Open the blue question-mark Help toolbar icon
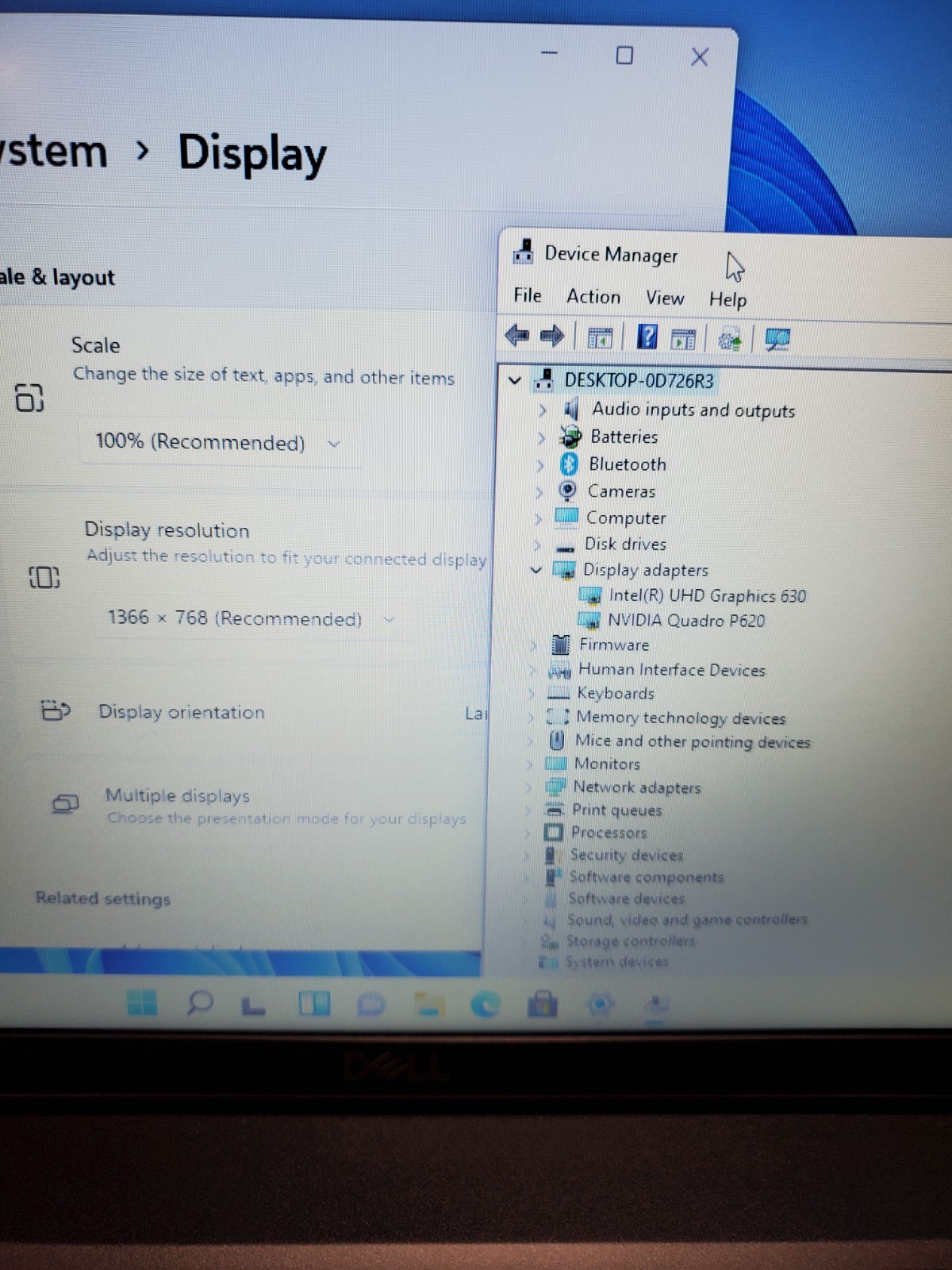952x1270 pixels. pyautogui.click(x=647, y=338)
